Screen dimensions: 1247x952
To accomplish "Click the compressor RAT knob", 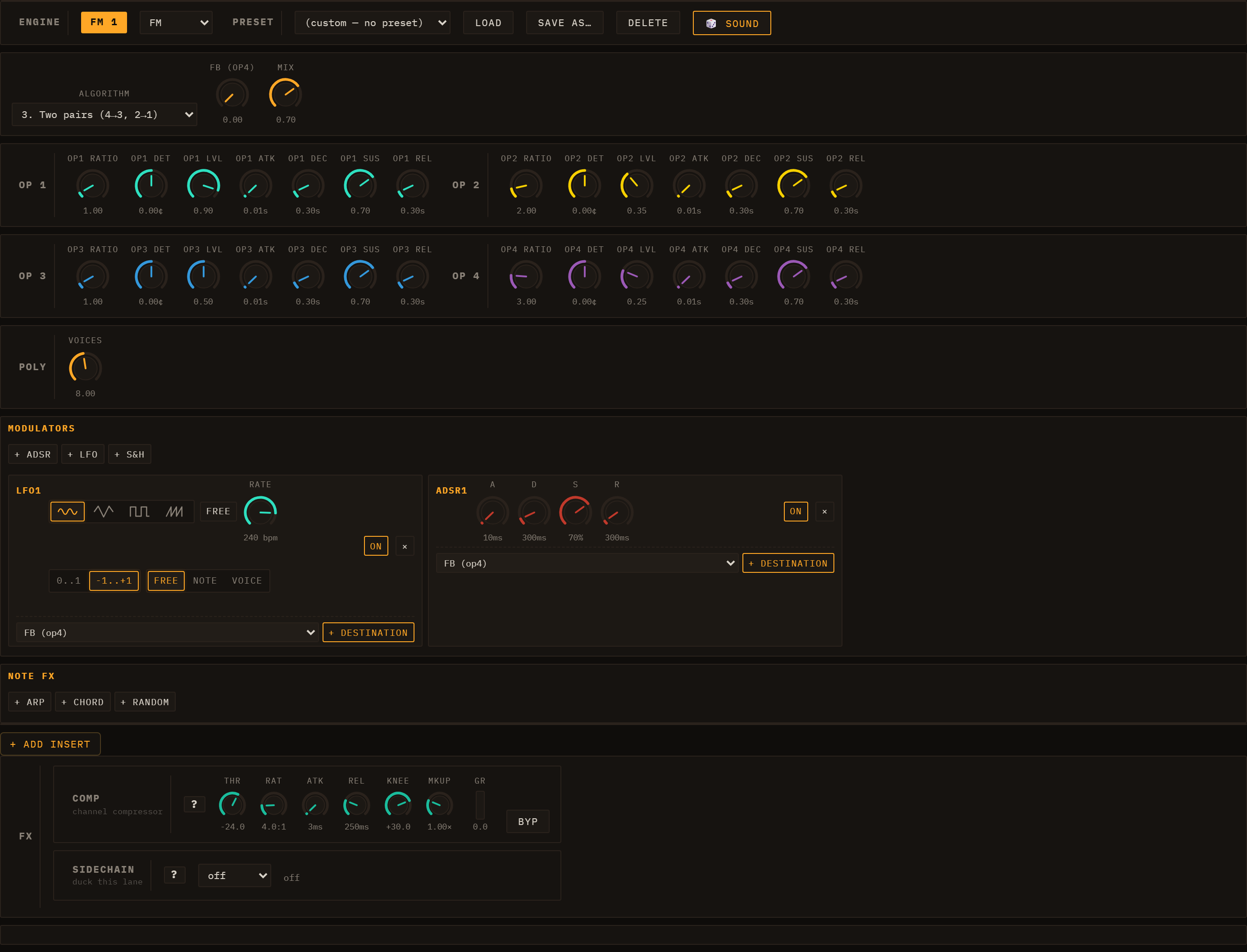I will pyautogui.click(x=274, y=805).
